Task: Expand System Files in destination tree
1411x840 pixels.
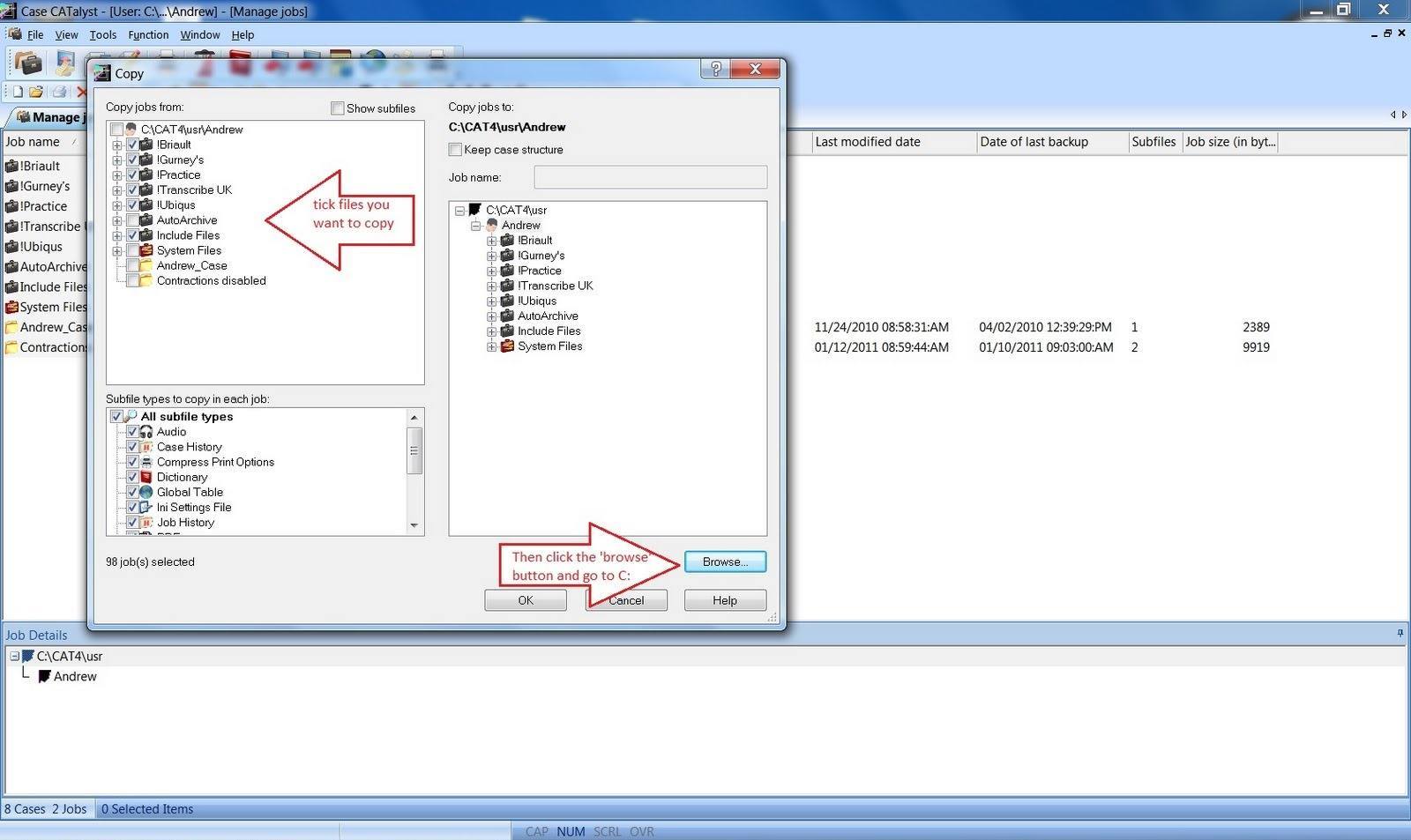Action: pos(492,346)
